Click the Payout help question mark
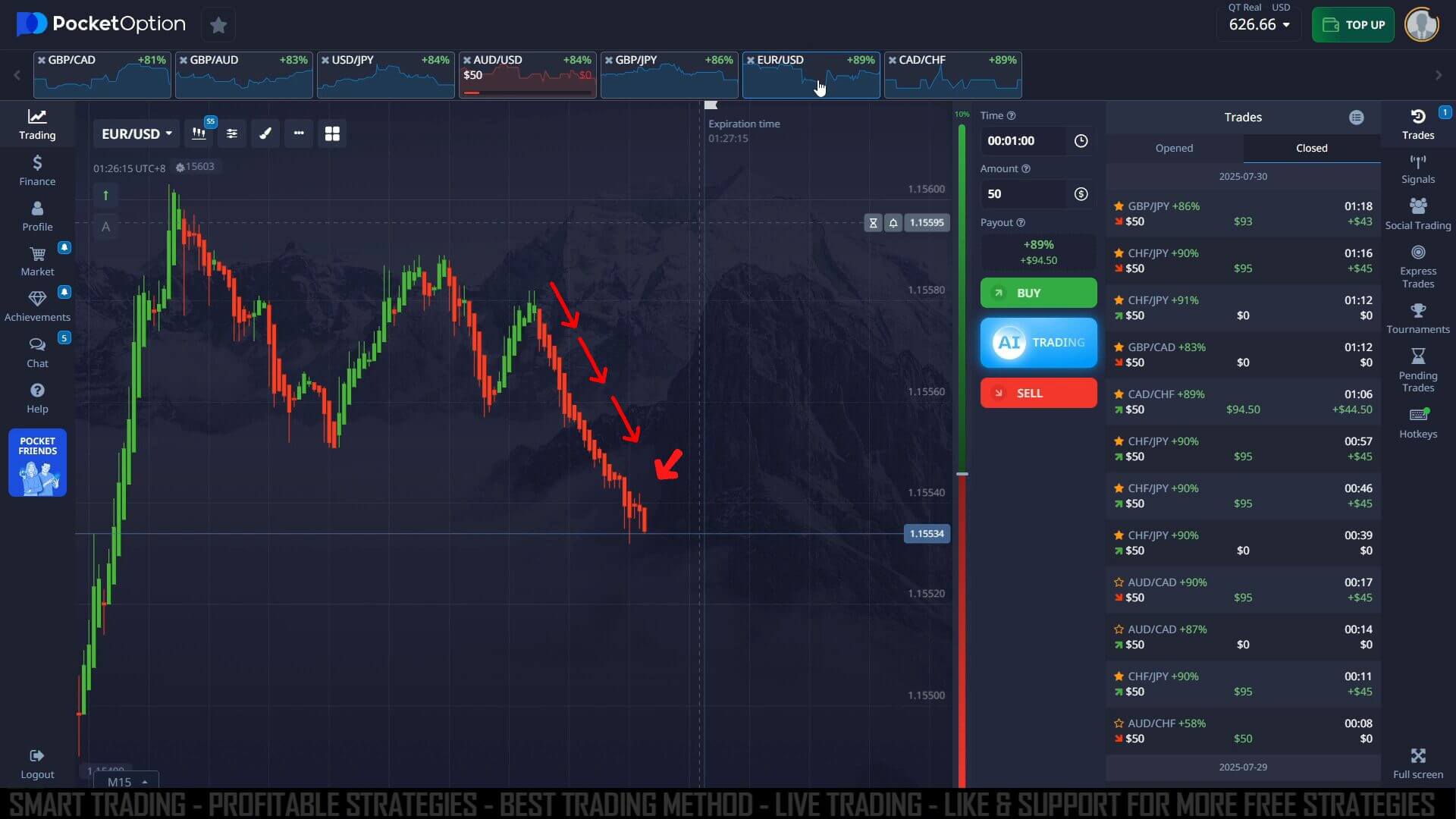Viewport: 1456px width, 819px height. point(1021,223)
